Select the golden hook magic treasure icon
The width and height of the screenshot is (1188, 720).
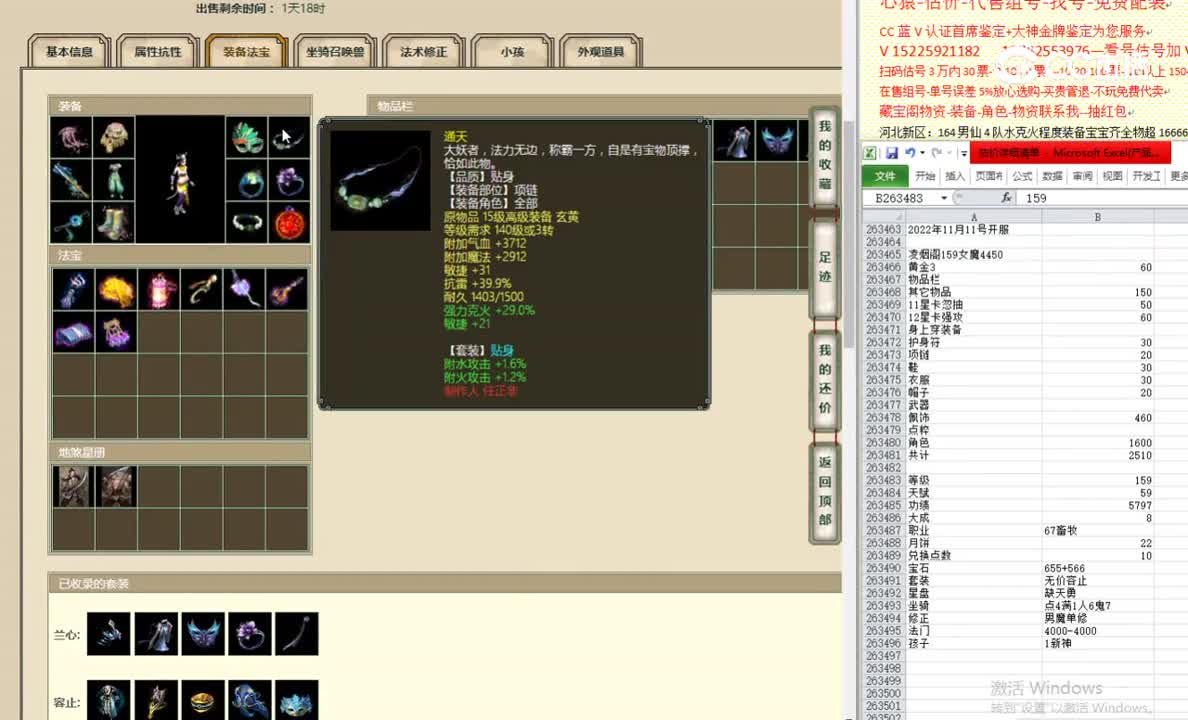[202, 290]
